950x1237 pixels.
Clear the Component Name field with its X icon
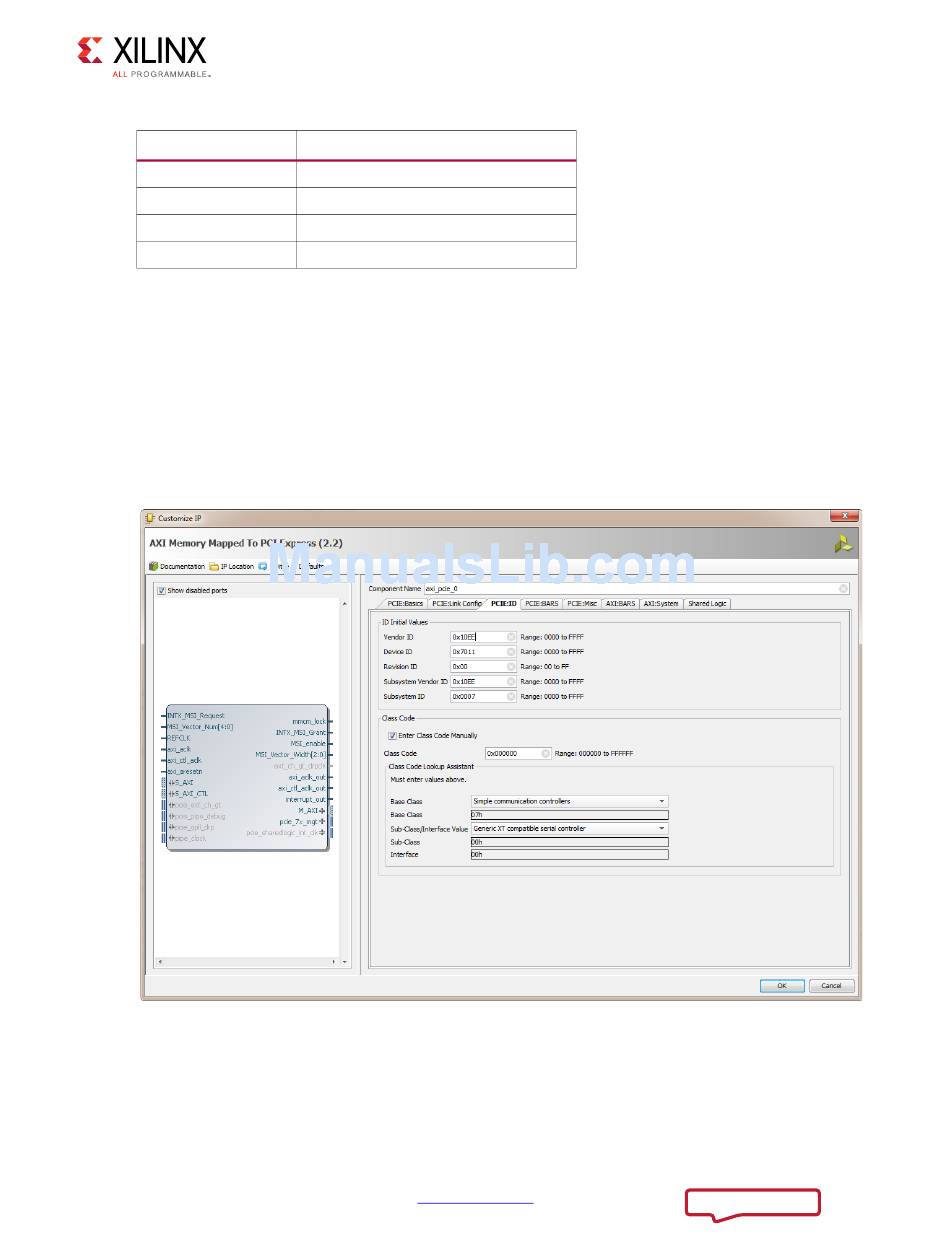[x=843, y=589]
